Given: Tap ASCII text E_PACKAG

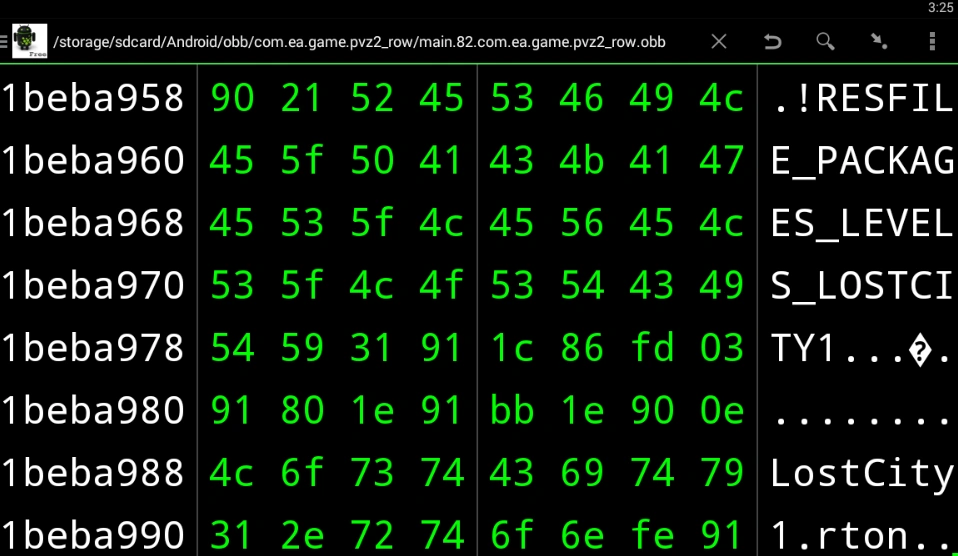Looking at the screenshot, I should pos(862,160).
